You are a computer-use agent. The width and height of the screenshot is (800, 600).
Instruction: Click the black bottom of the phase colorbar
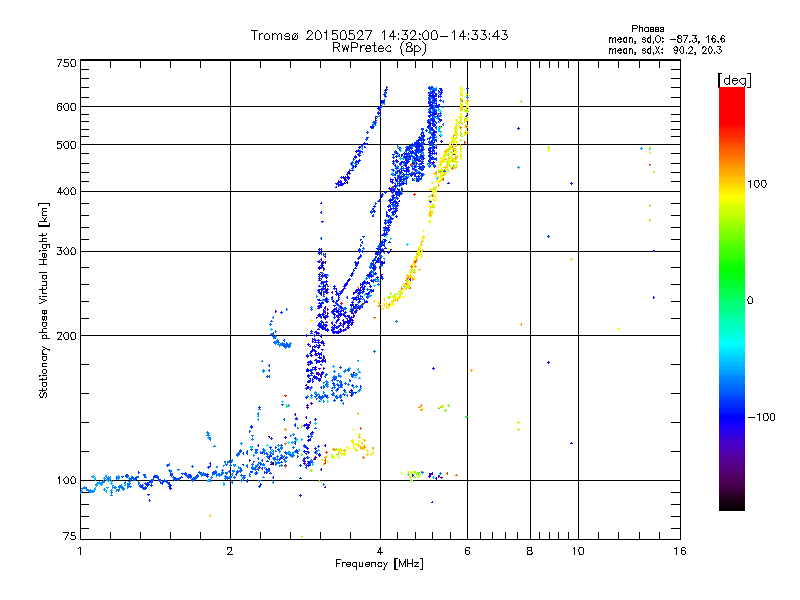pyautogui.click(x=732, y=503)
